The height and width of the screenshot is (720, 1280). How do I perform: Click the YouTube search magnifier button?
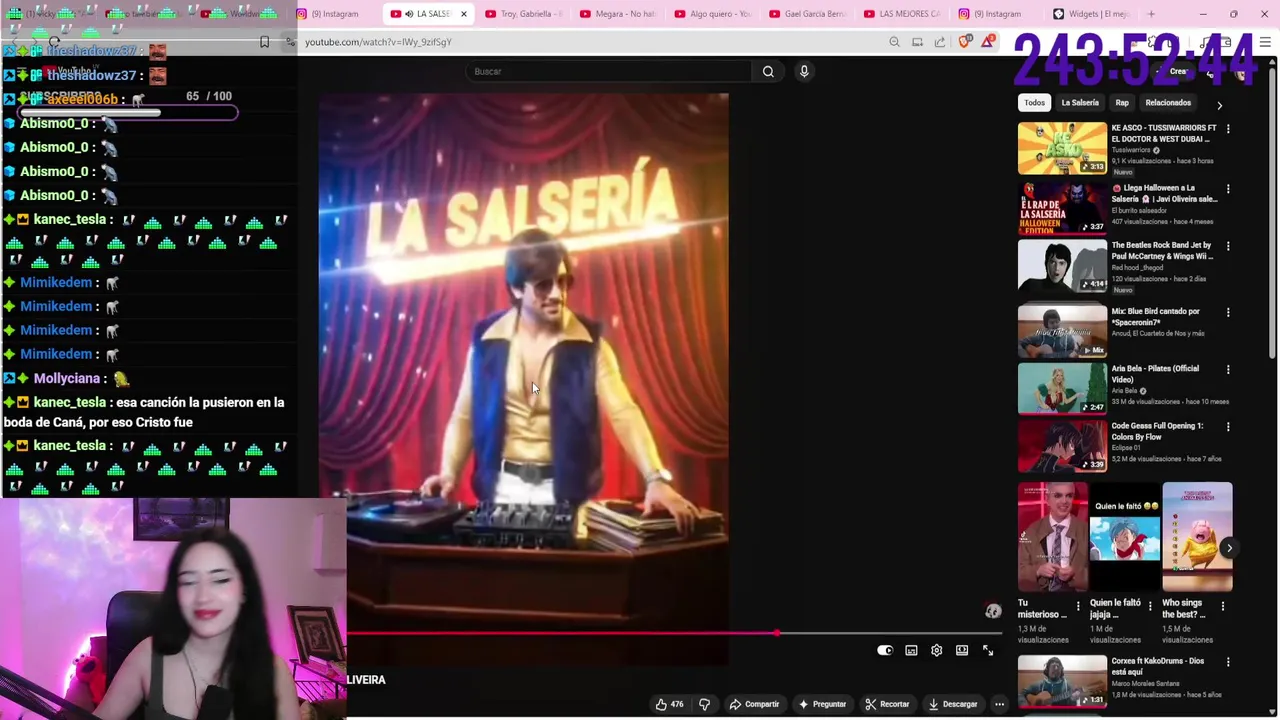[768, 71]
